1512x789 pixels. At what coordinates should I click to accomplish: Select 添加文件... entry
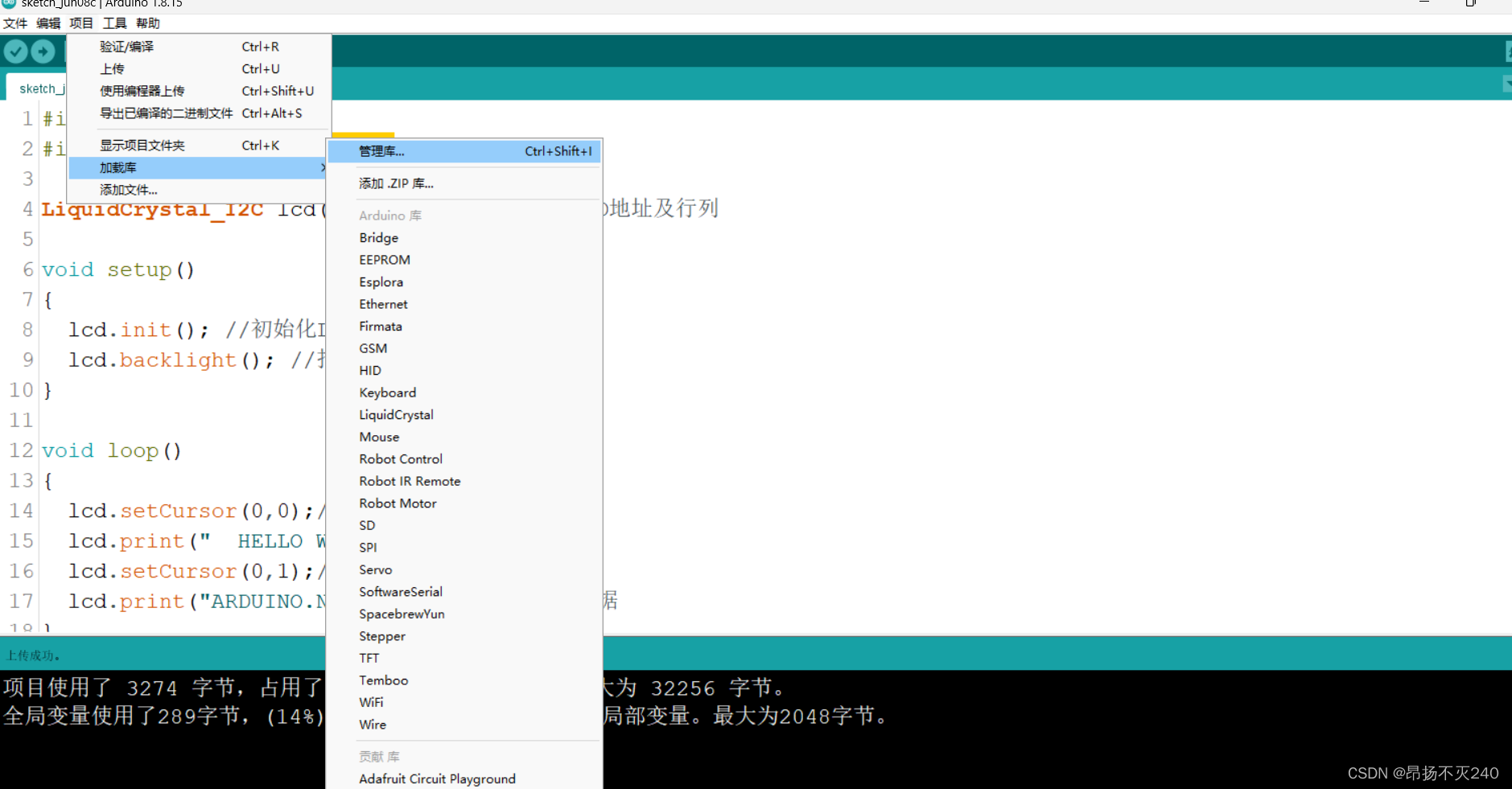point(199,190)
